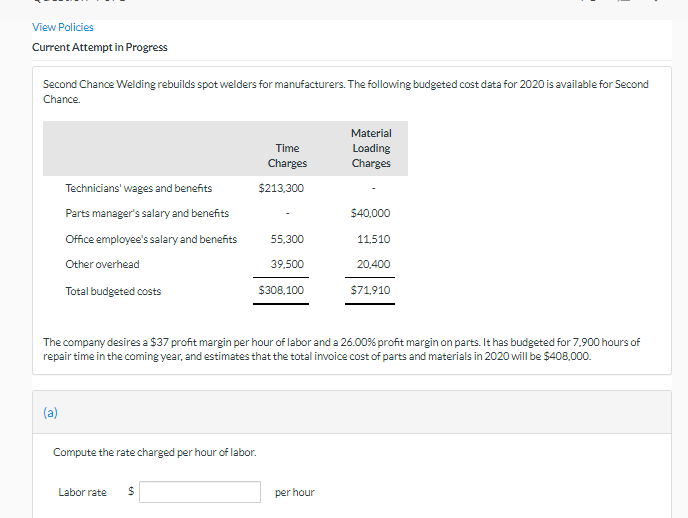The image size is (688, 518).
Task: Click the Total budgeted costs label
Action: coord(113,291)
